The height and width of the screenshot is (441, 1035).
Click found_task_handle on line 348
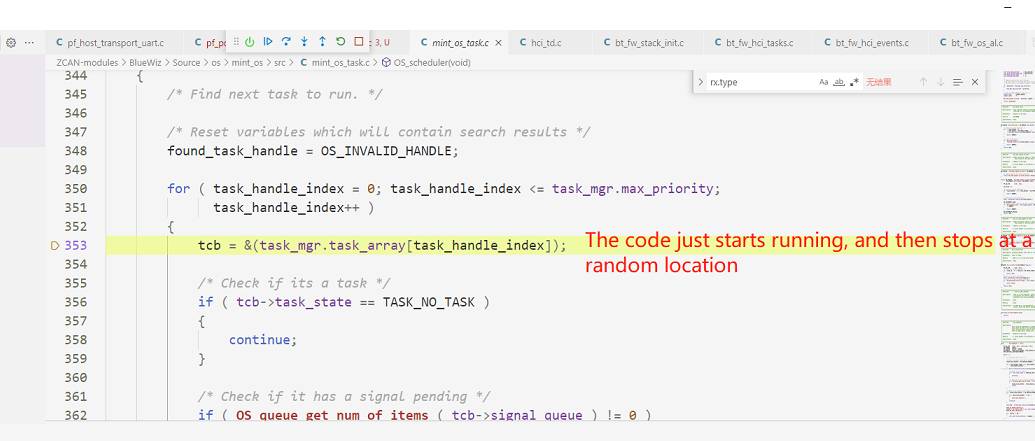[x=232, y=151]
